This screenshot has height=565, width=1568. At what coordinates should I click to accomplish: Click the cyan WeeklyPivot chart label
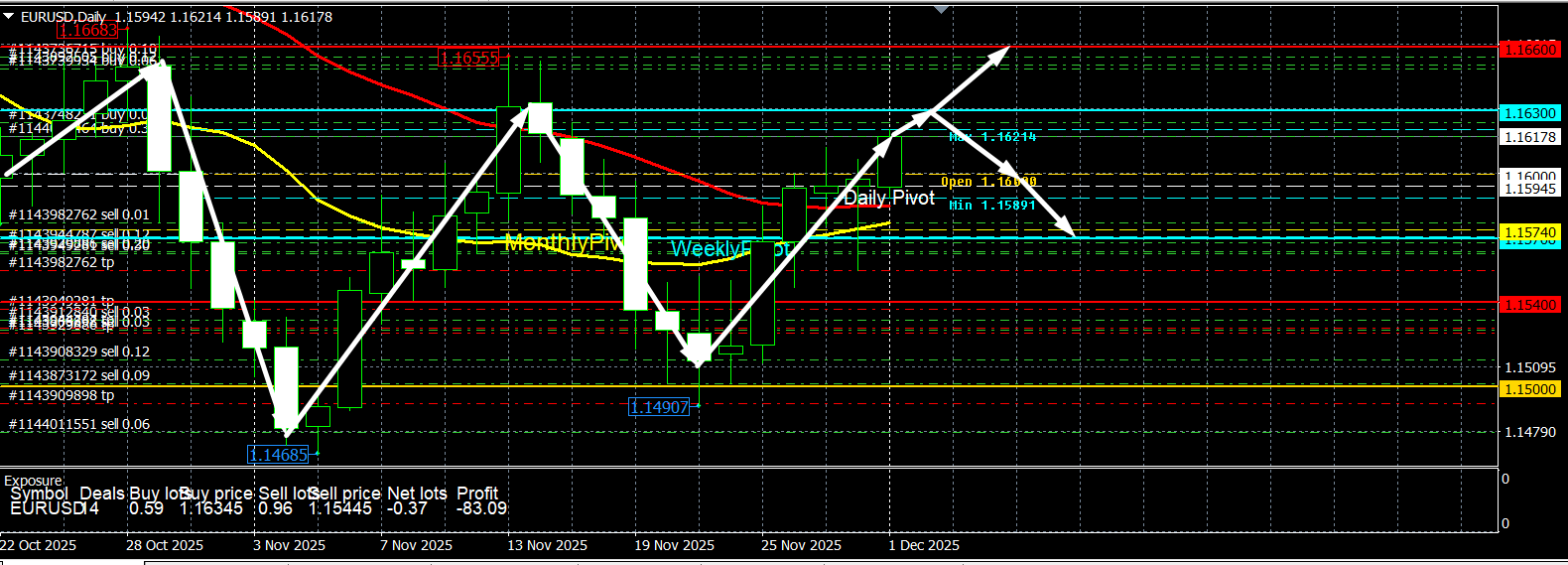click(x=731, y=248)
